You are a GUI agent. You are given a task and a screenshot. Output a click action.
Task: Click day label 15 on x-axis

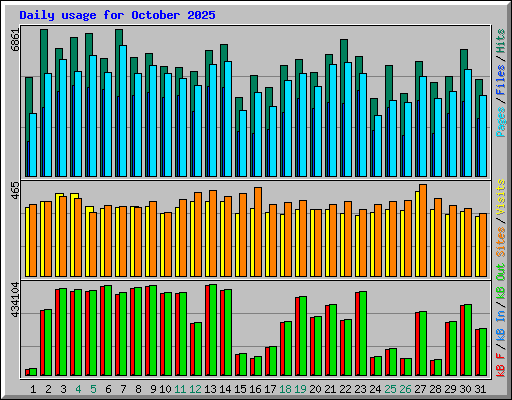240,389
